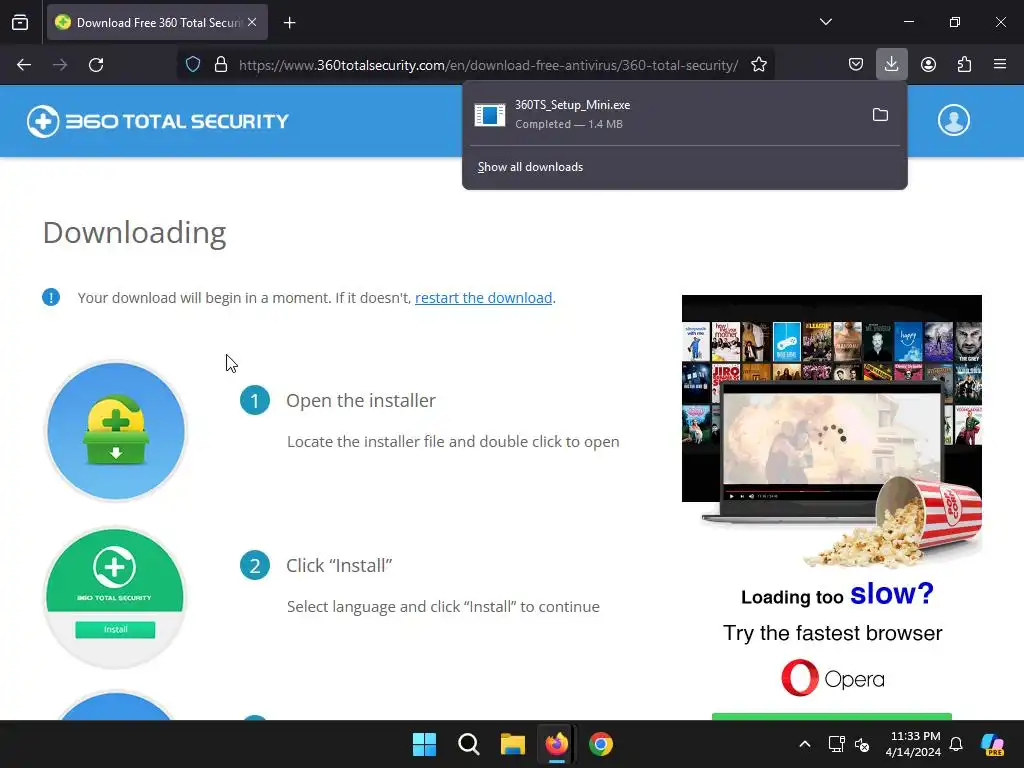1024x768 pixels.
Task: Click the Downloading page heading
Action: 135,233
